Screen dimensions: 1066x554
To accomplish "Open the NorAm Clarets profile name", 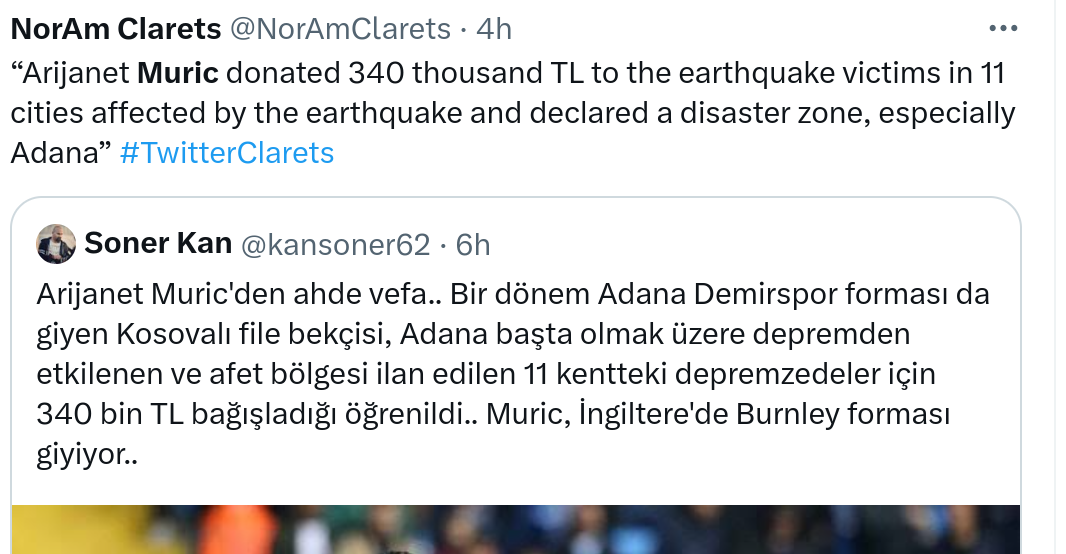I will [116, 30].
